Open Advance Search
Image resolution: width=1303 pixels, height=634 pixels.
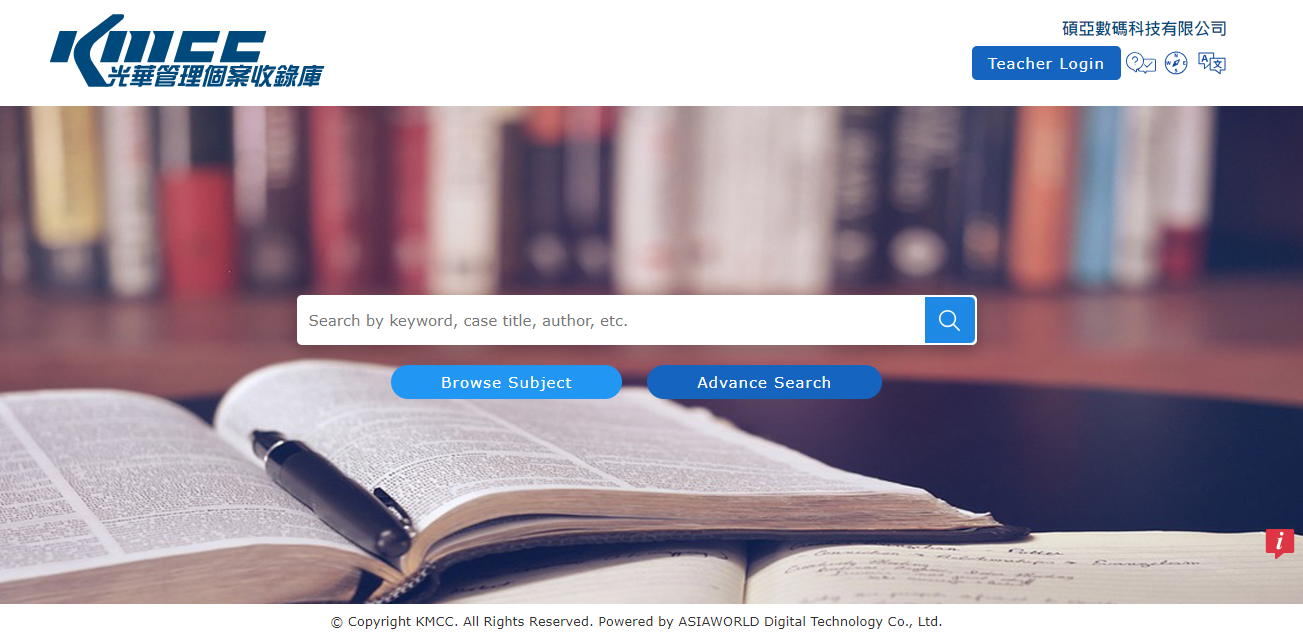point(764,382)
